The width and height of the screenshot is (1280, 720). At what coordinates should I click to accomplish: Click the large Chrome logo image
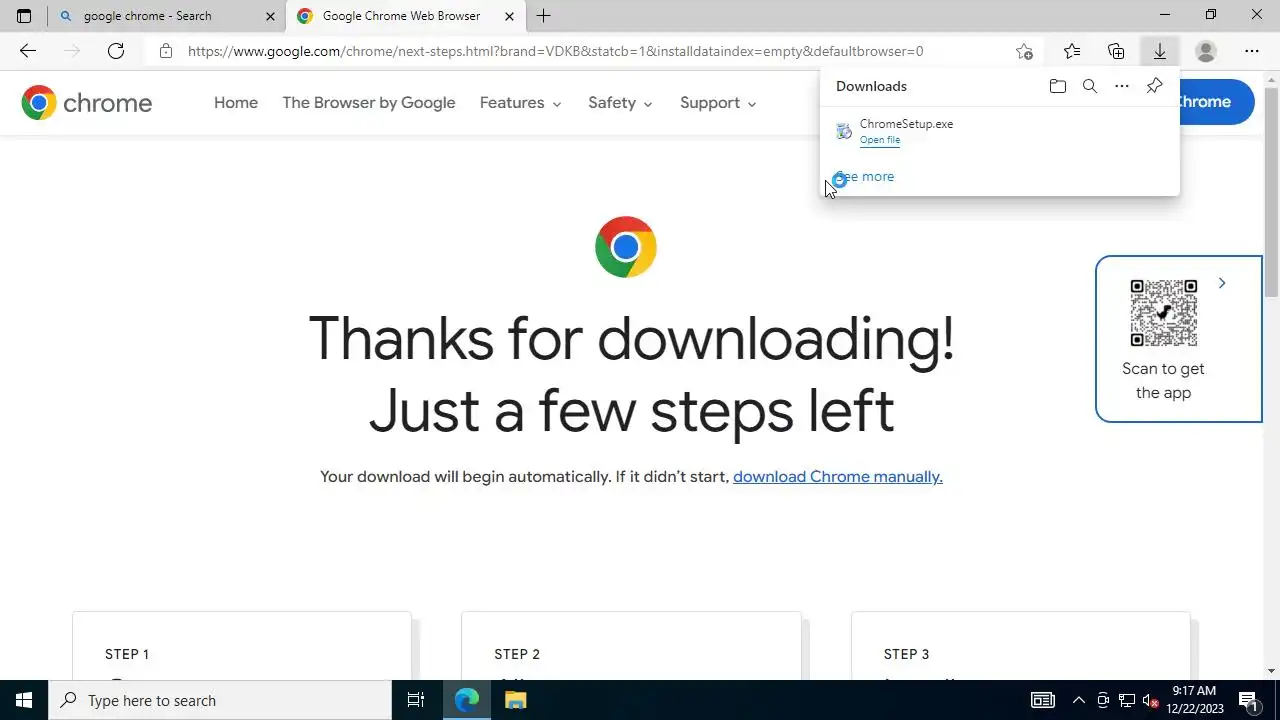coord(626,247)
